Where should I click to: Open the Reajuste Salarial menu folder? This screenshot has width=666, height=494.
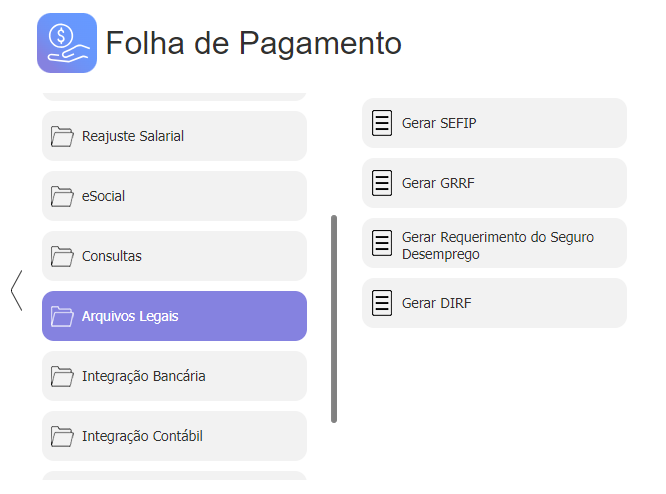click(174, 136)
